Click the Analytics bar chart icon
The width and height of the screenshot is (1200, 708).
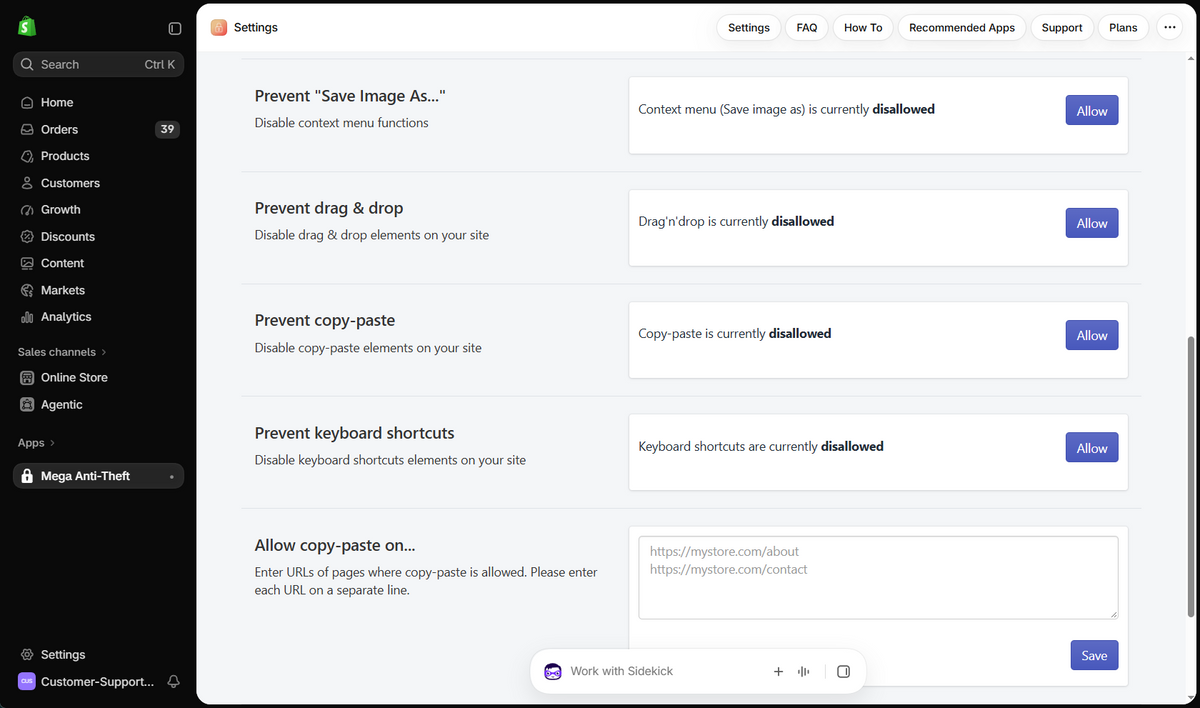pos(27,317)
